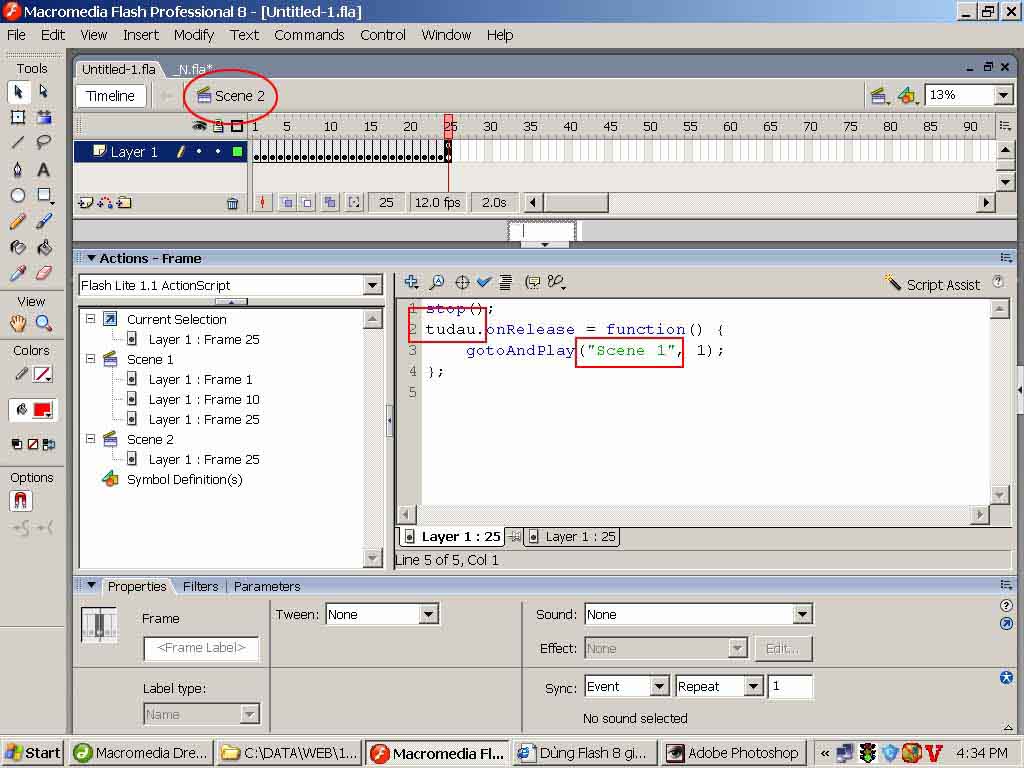Click the Frame Label input field
The image size is (1024, 768).
pyautogui.click(x=201, y=648)
